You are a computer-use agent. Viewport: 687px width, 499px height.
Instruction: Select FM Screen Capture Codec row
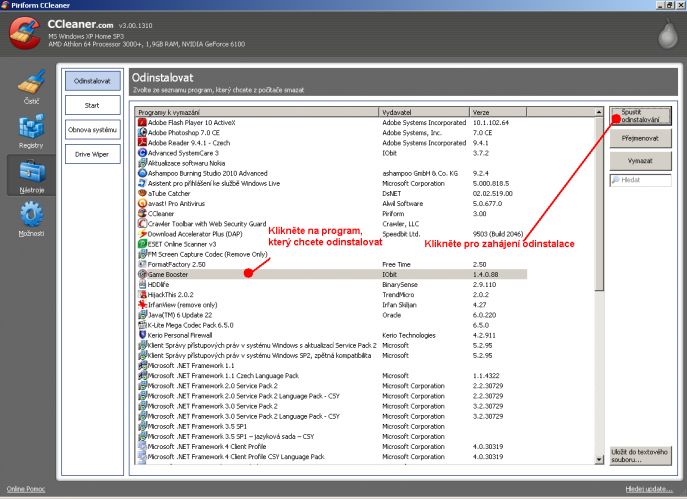pos(332,254)
